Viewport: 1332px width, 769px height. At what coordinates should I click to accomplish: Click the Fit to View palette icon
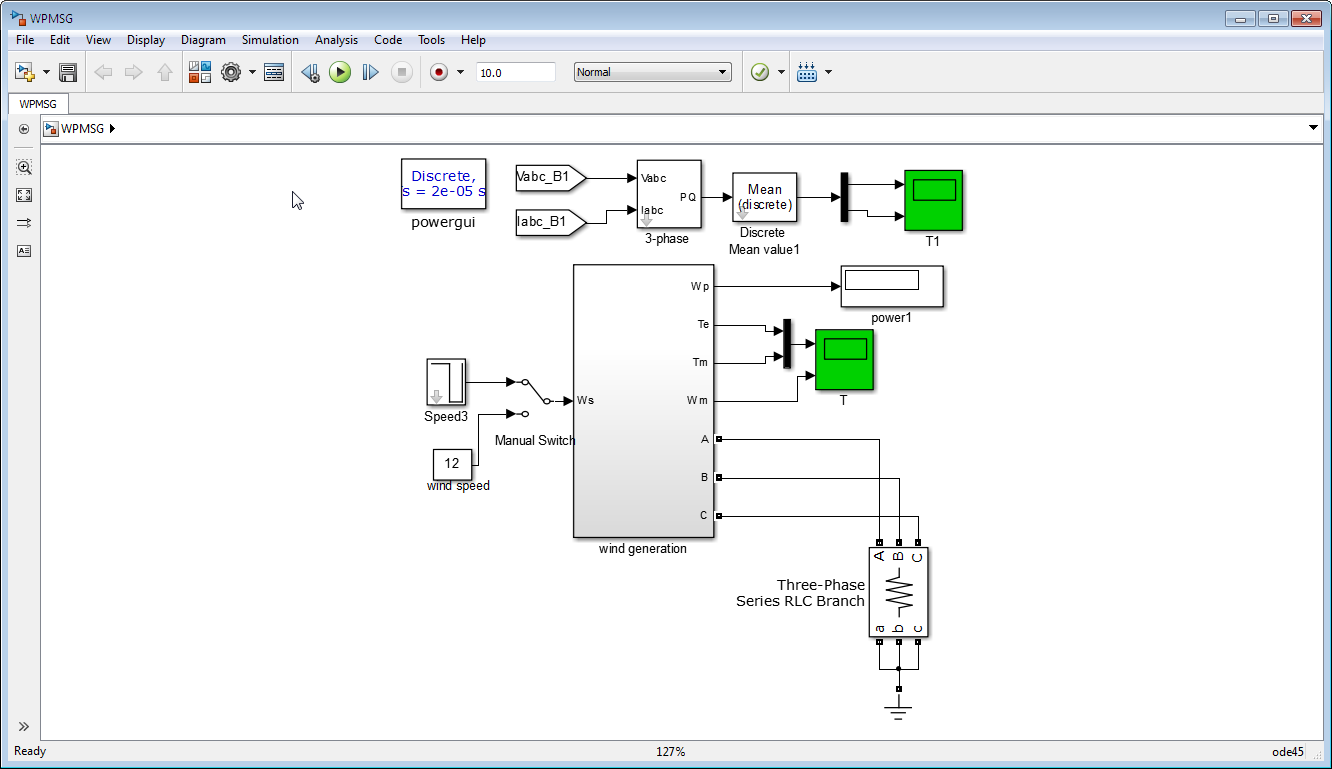[24, 195]
